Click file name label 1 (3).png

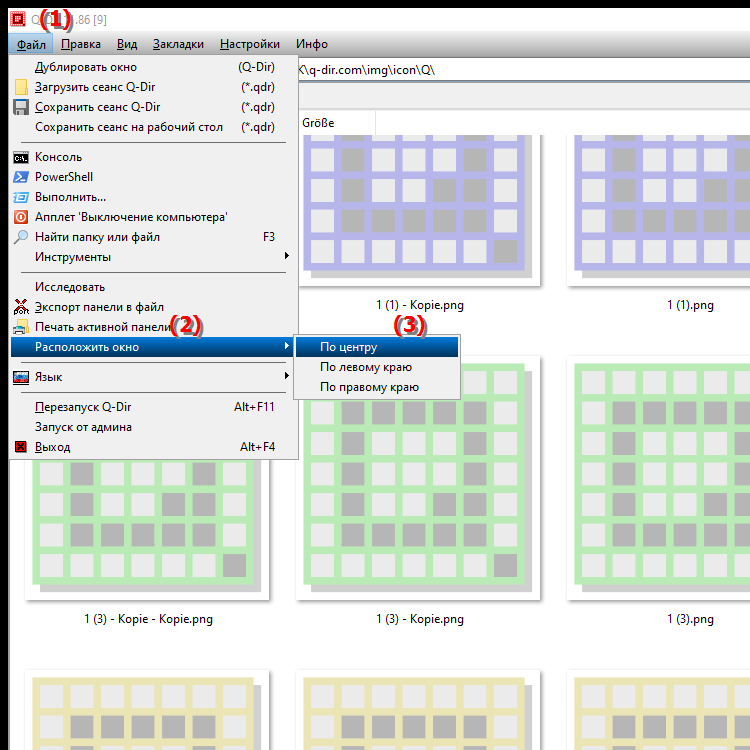(x=690, y=619)
